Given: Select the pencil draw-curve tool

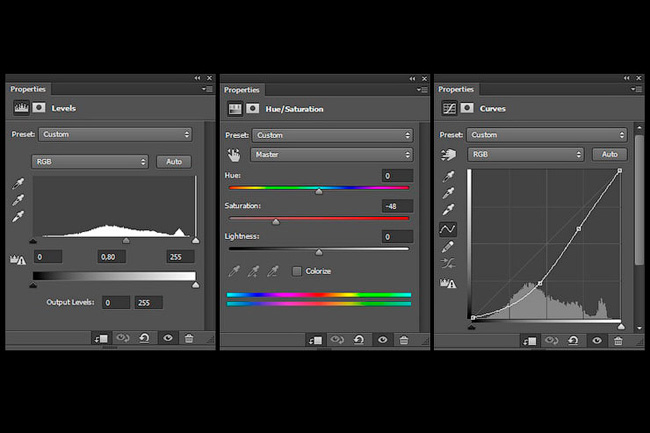Looking at the screenshot, I should (x=448, y=247).
